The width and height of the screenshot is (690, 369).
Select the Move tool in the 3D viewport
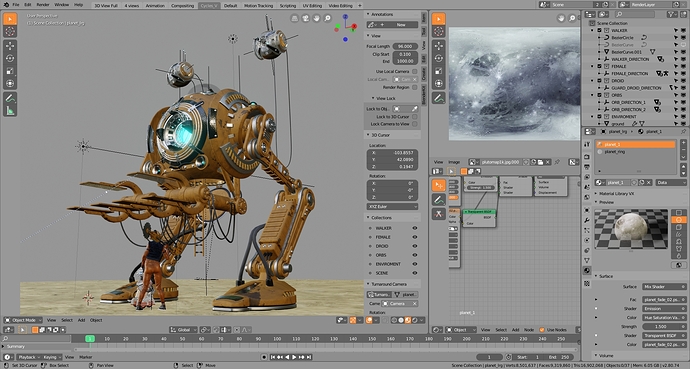pos(10,46)
